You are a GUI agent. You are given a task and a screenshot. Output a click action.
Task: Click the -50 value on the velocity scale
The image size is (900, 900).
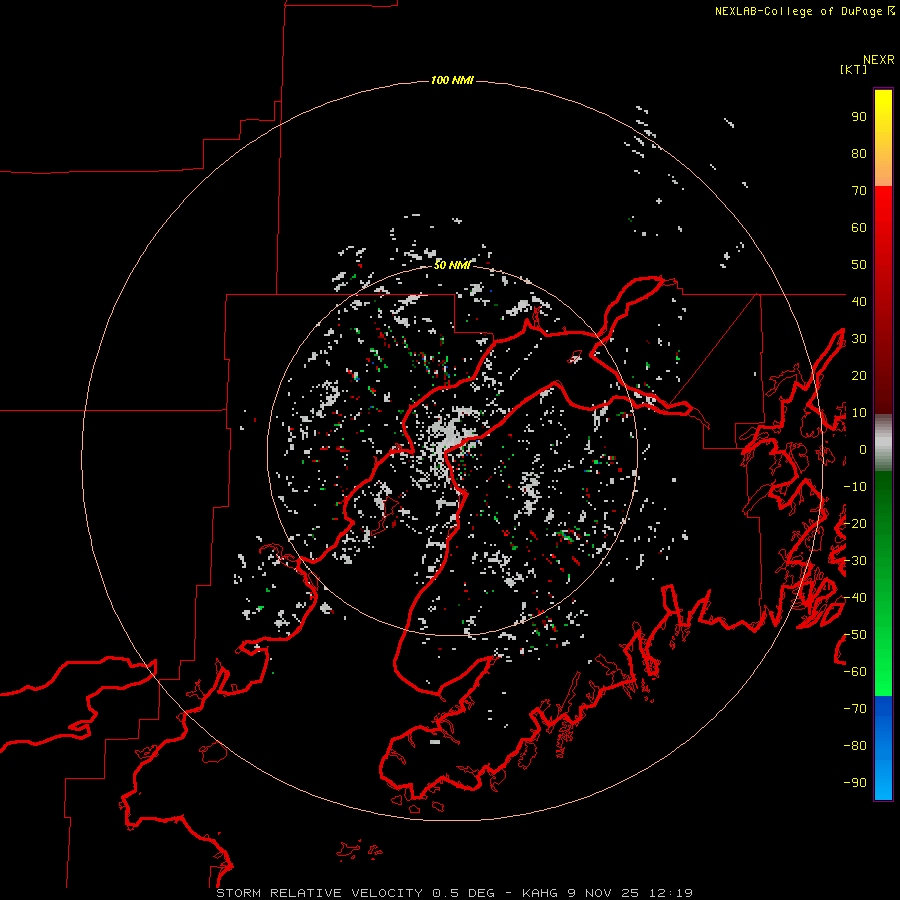855,635
